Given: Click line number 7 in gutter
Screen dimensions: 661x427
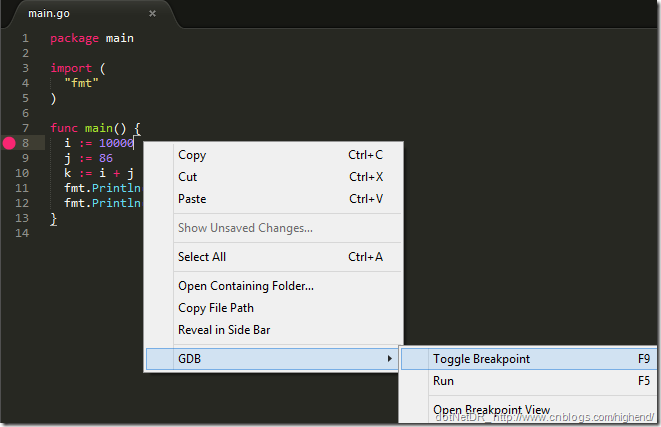Looking at the screenshot, I should [25, 128].
